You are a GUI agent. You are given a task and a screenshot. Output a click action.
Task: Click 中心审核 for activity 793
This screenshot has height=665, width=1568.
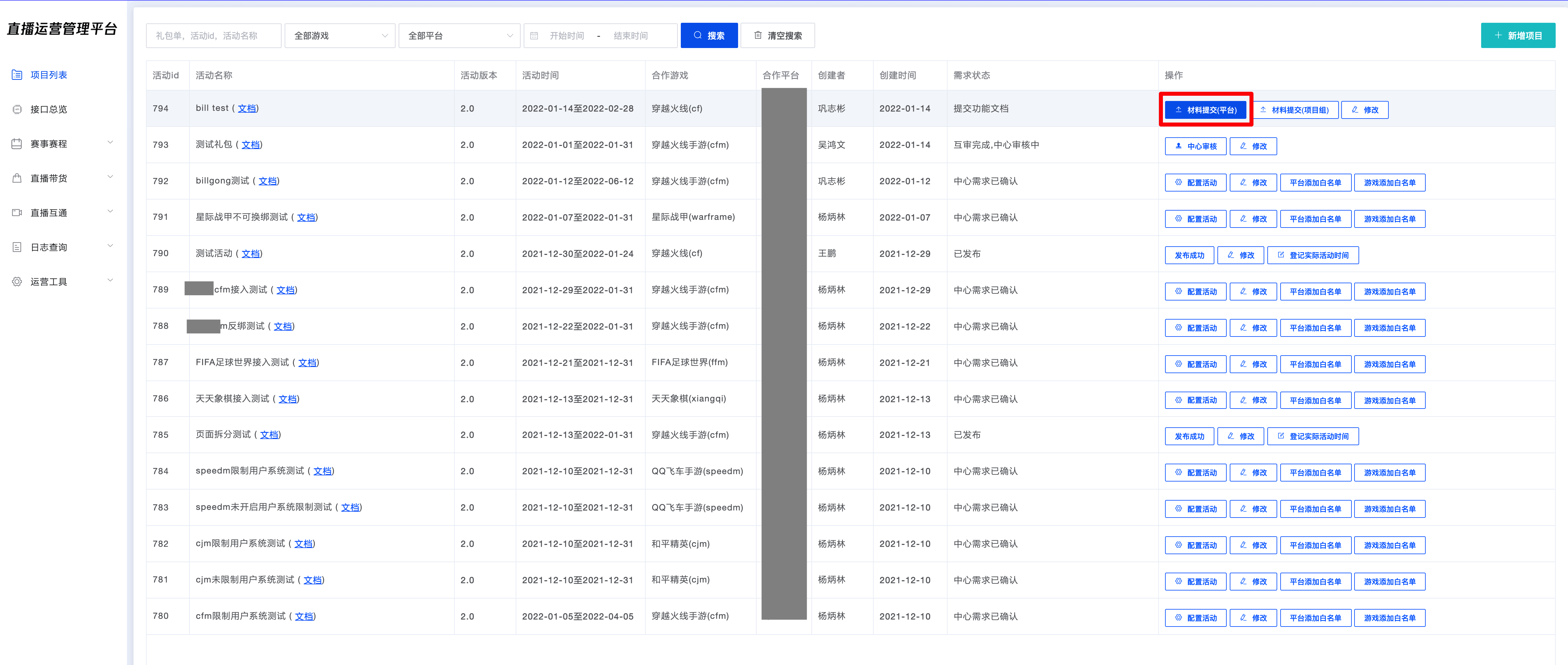tap(1196, 147)
